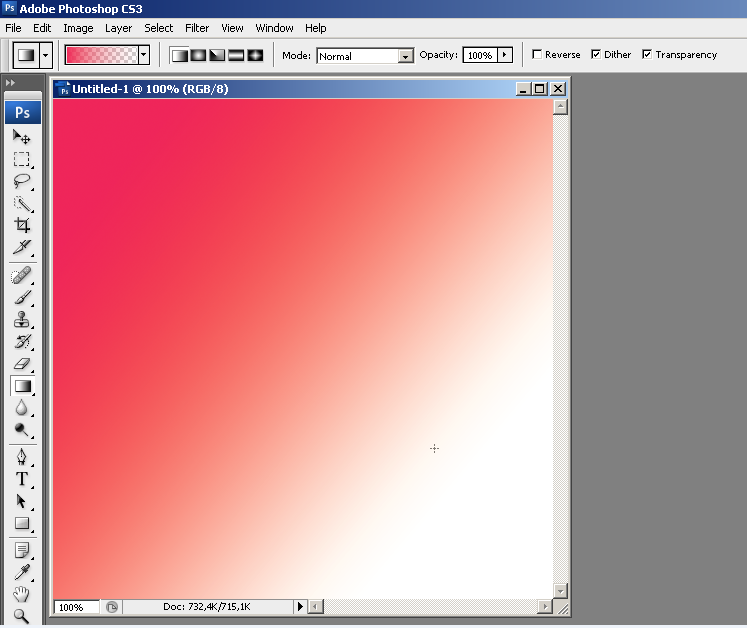The height and width of the screenshot is (628, 747).
Task: Click the vertical scrollbar down arrow
Action: point(561,591)
